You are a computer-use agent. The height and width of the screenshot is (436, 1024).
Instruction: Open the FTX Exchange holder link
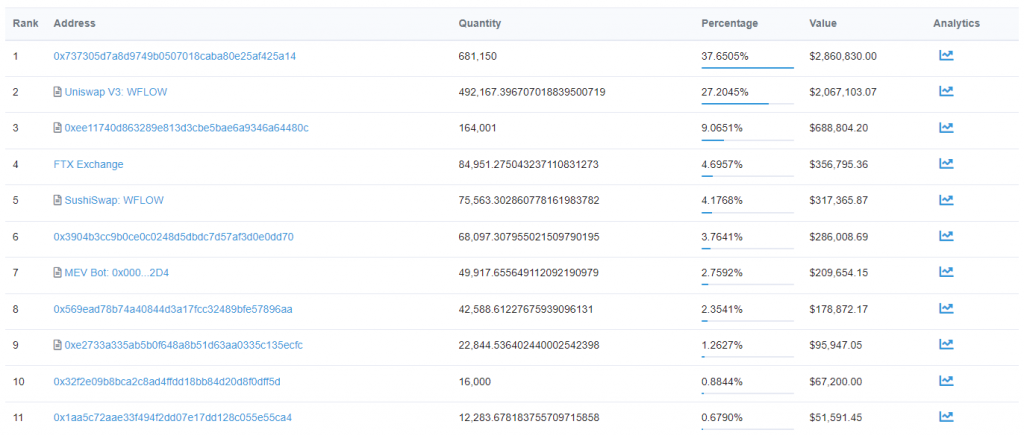click(88, 164)
